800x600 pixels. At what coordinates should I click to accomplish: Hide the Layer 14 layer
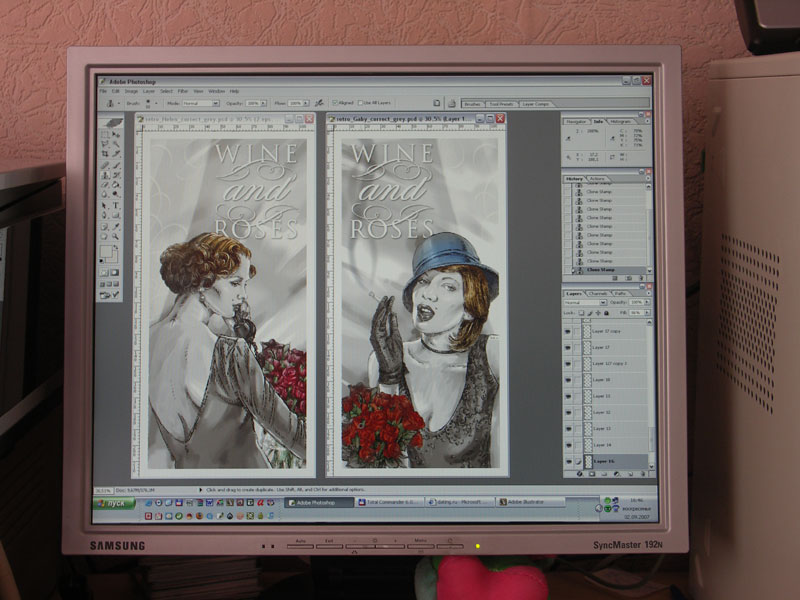568,445
